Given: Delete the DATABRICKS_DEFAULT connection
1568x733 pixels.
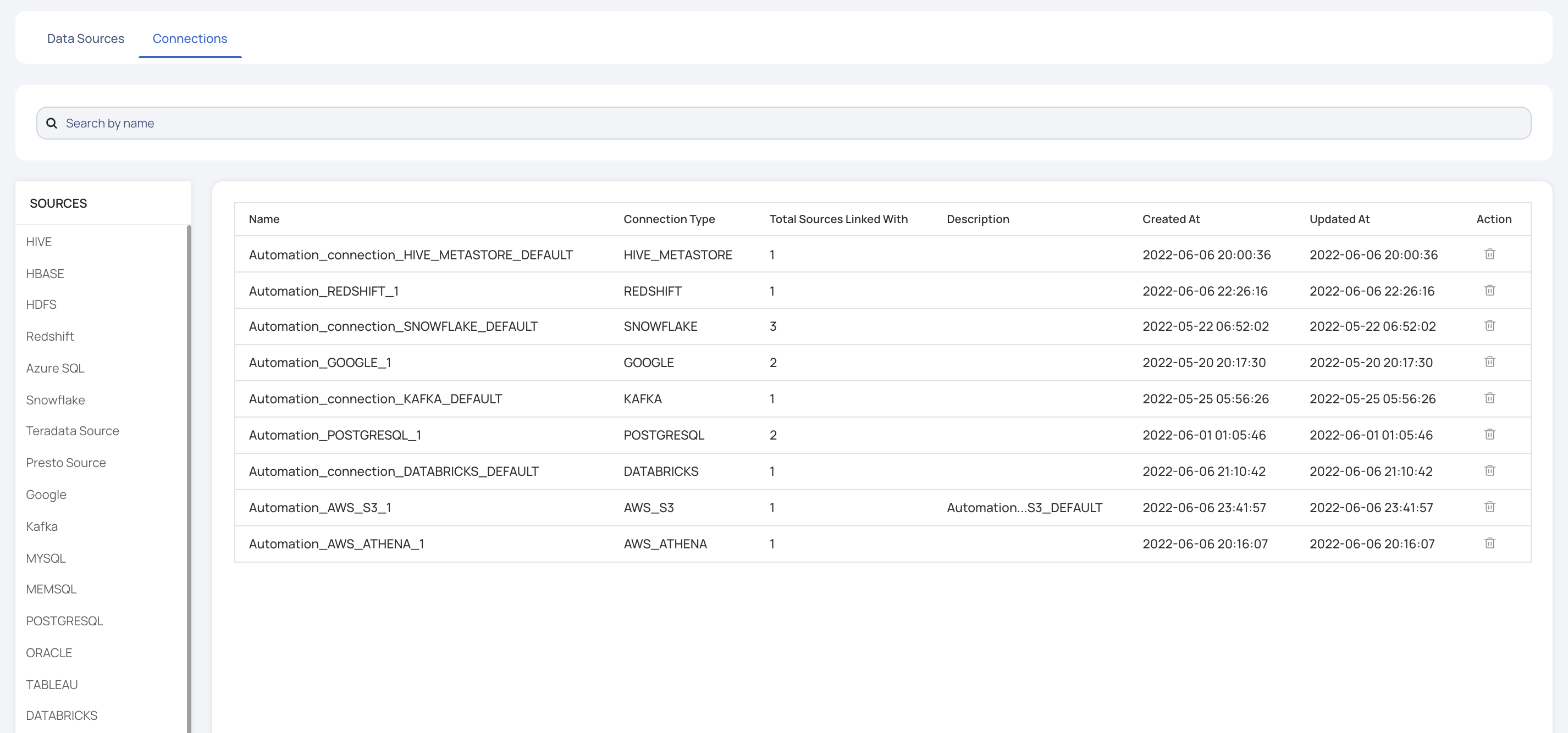Looking at the screenshot, I should (x=1489, y=470).
